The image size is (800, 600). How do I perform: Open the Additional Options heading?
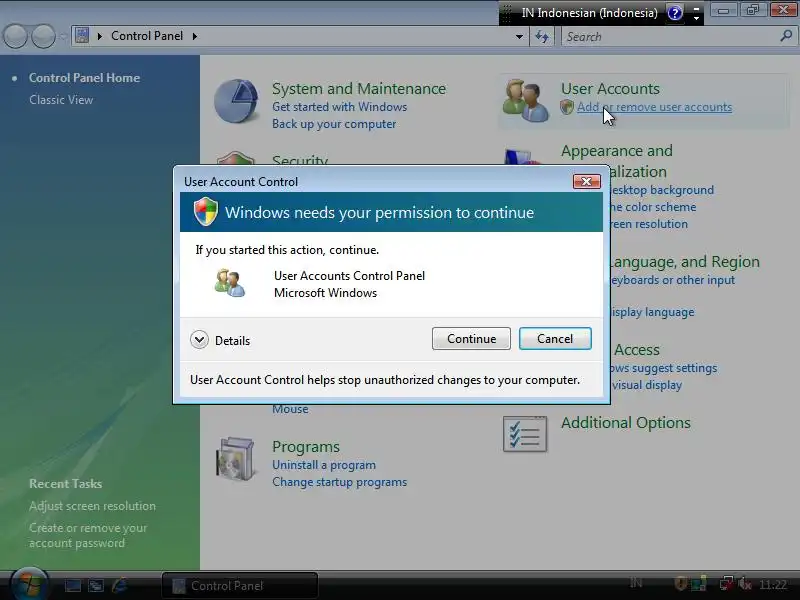[626, 422]
